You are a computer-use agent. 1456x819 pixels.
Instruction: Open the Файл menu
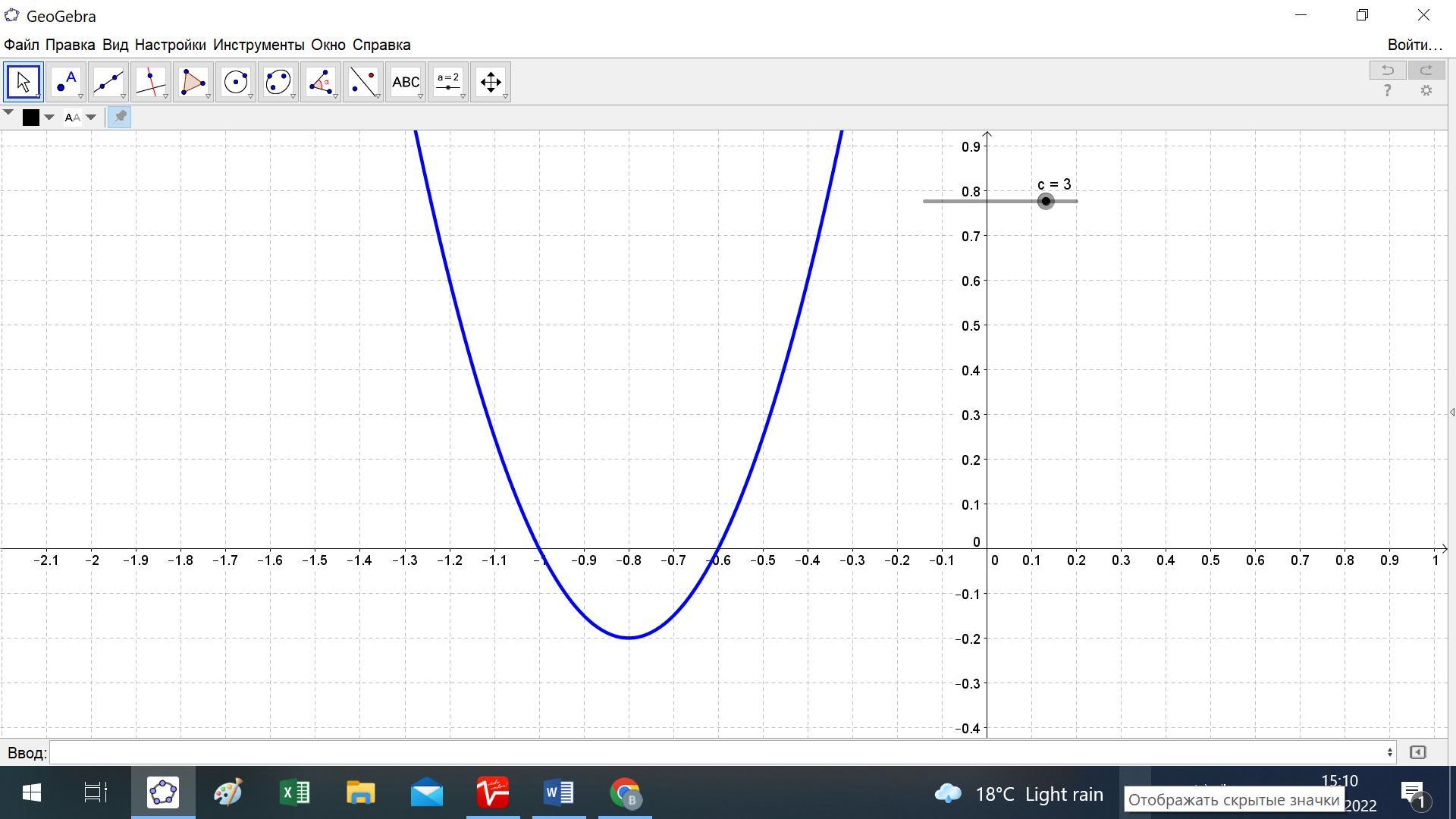tap(21, 45)
